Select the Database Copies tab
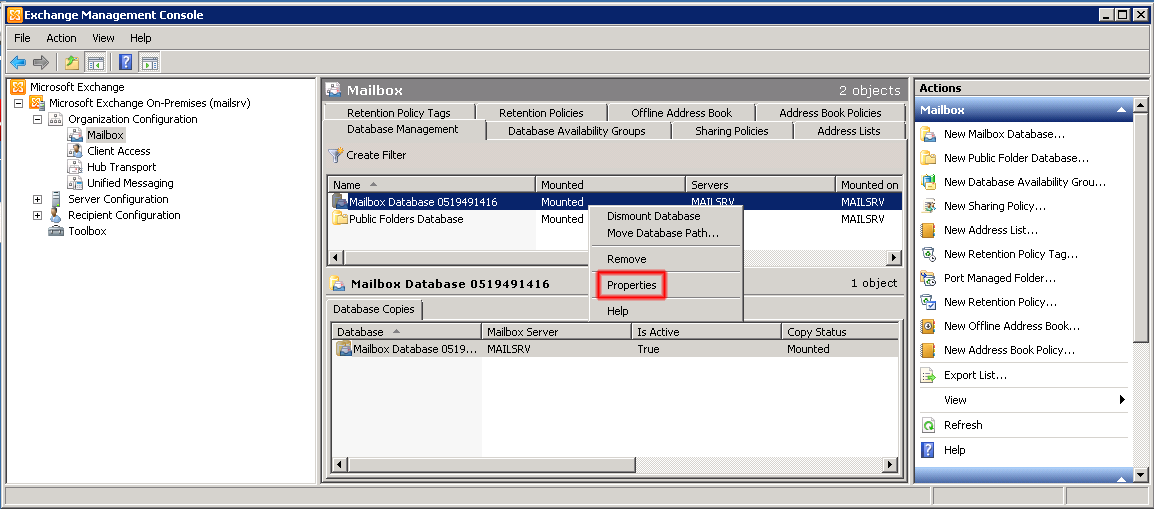The image size is (1154, 509). 374,309
